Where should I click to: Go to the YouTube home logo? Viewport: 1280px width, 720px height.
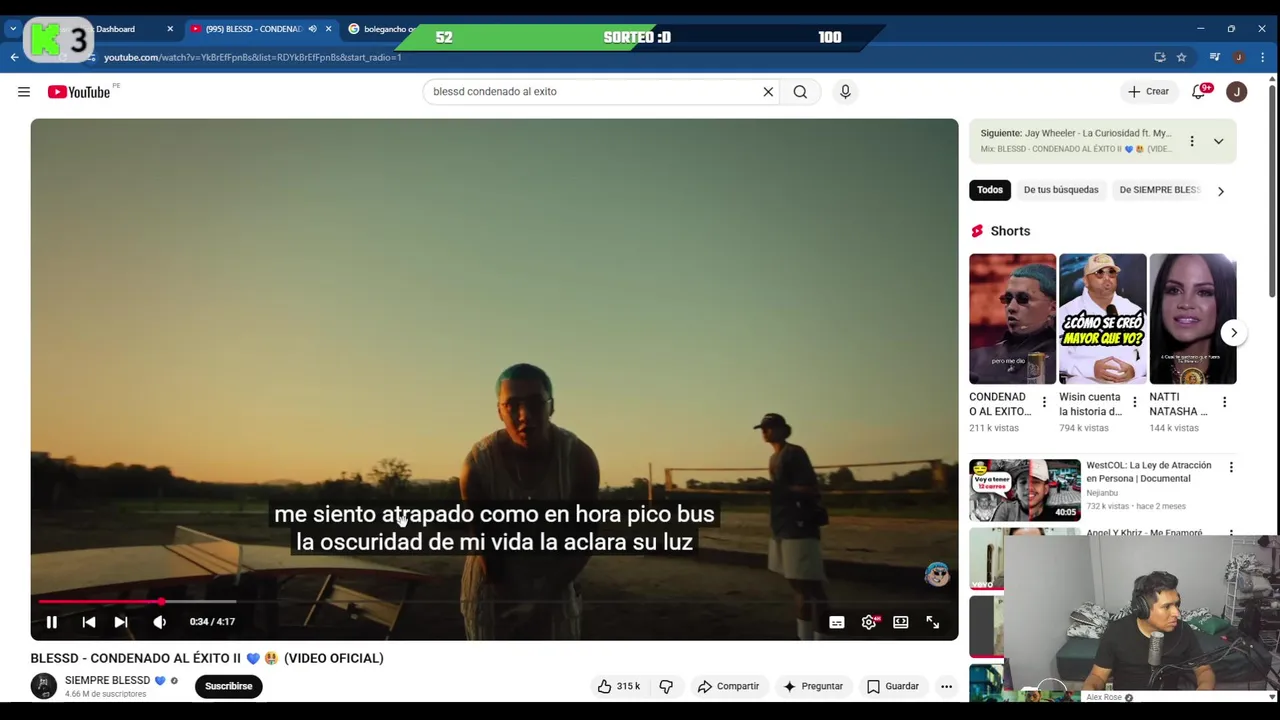click(79, 92)
